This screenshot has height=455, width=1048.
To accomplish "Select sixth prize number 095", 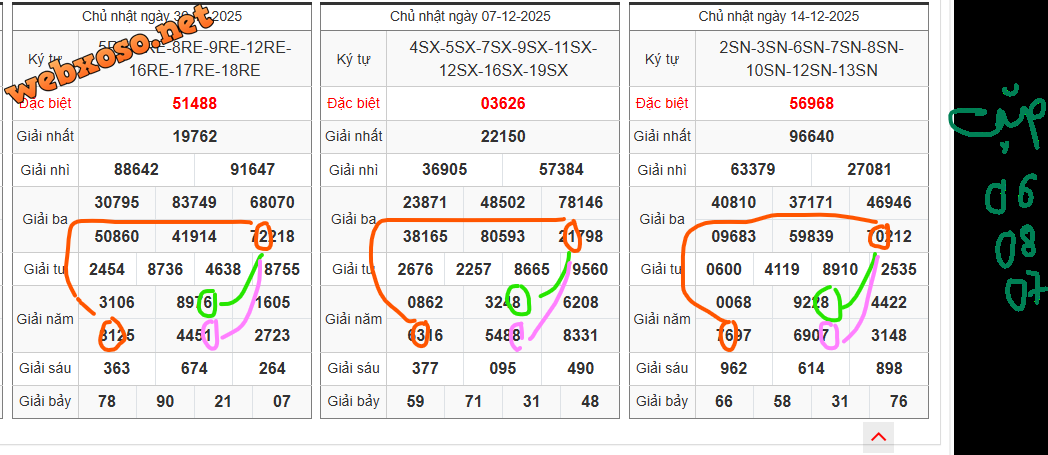I will (503, 368).
